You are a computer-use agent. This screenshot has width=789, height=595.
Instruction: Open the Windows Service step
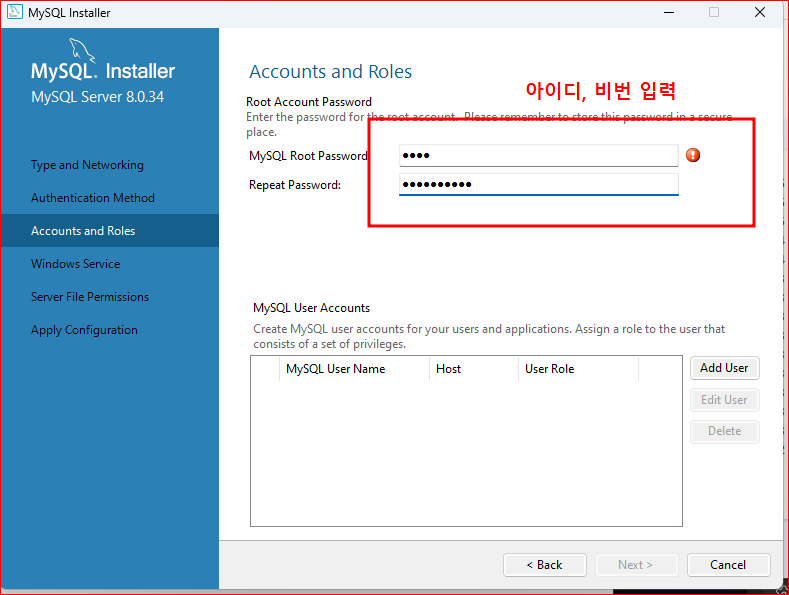pyautogui.click(x=75, y=264)
